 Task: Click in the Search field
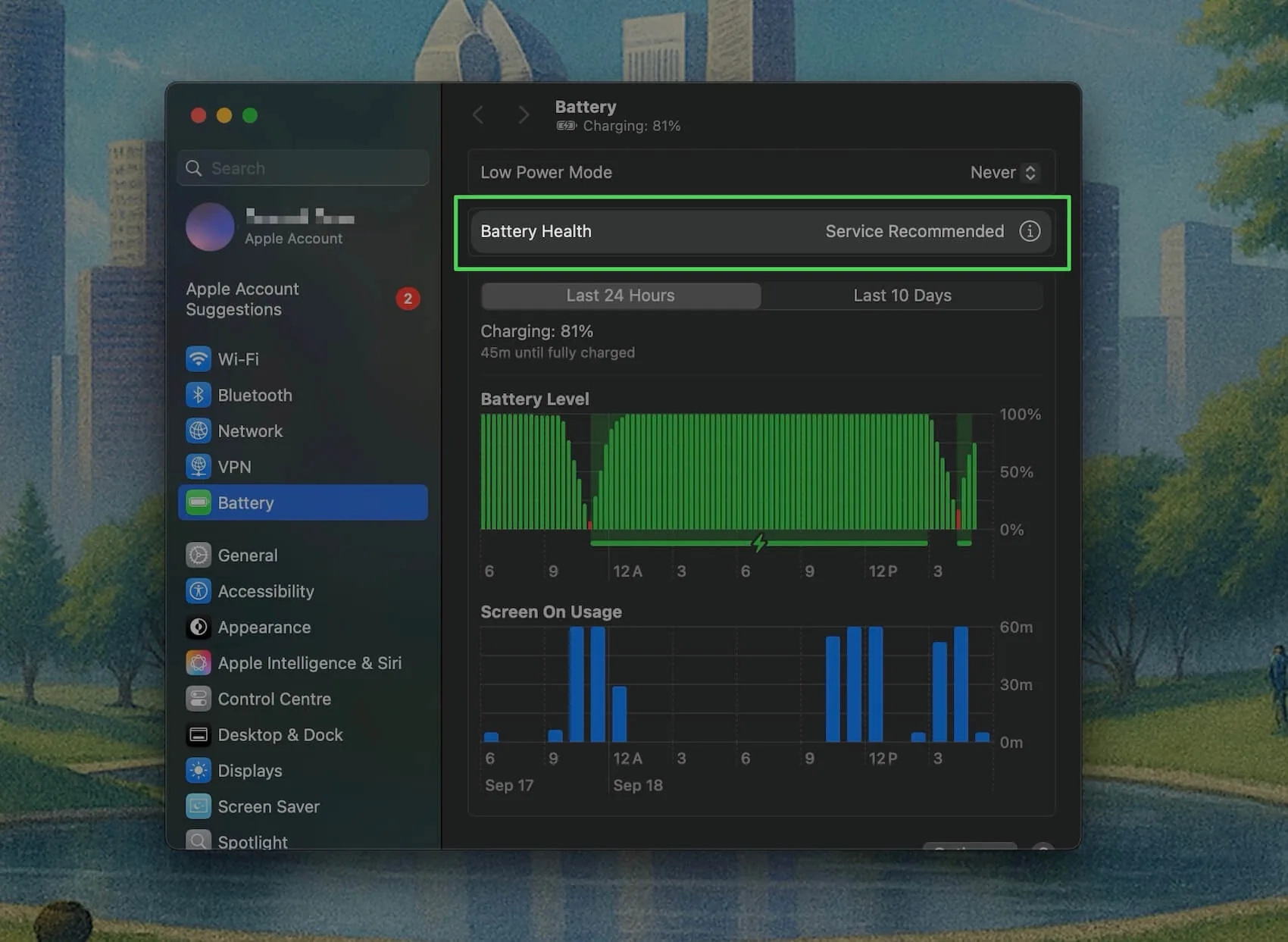[x=303, y=168]
